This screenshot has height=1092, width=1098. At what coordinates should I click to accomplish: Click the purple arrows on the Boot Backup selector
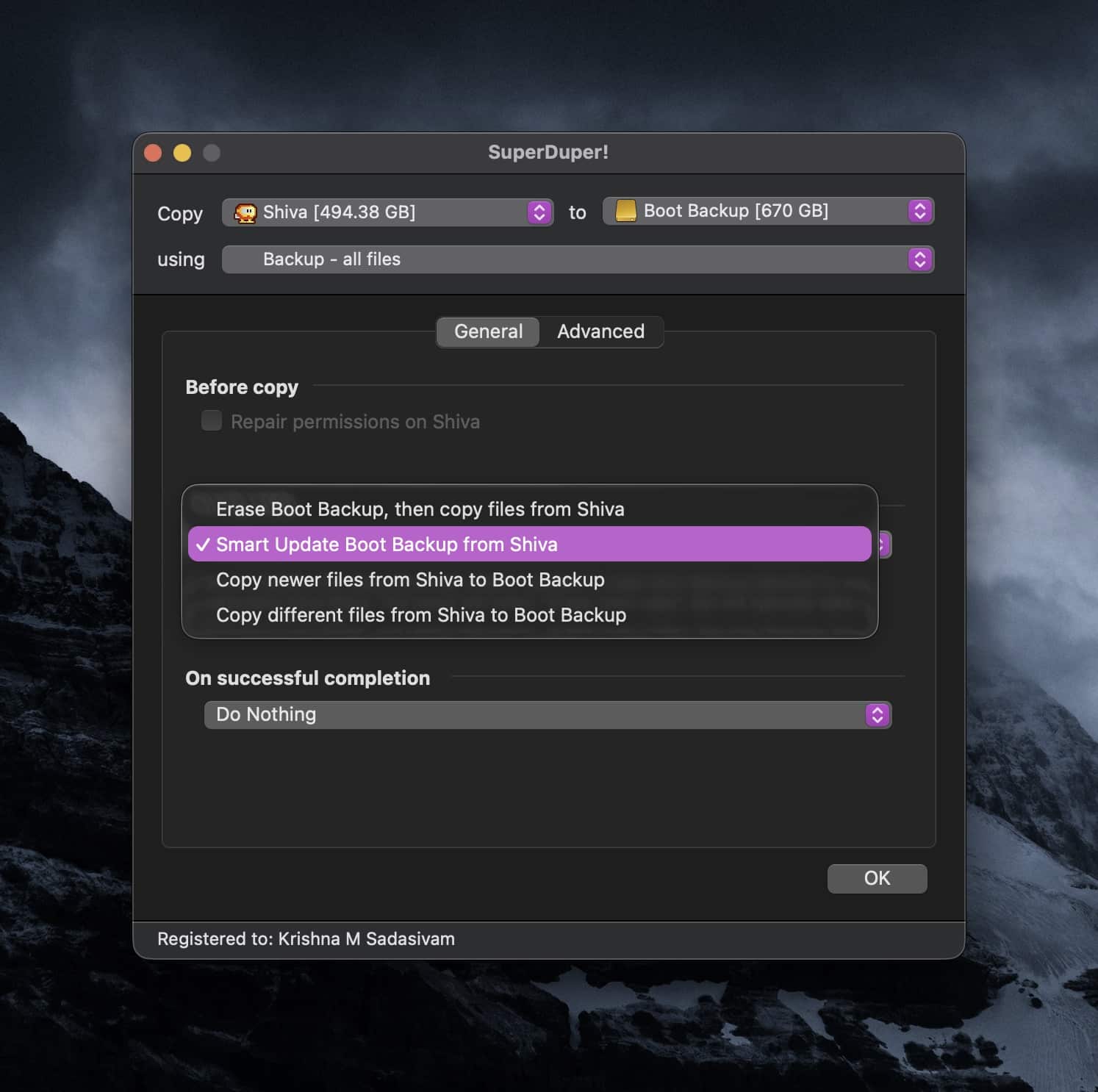click(x=919, y=211)
